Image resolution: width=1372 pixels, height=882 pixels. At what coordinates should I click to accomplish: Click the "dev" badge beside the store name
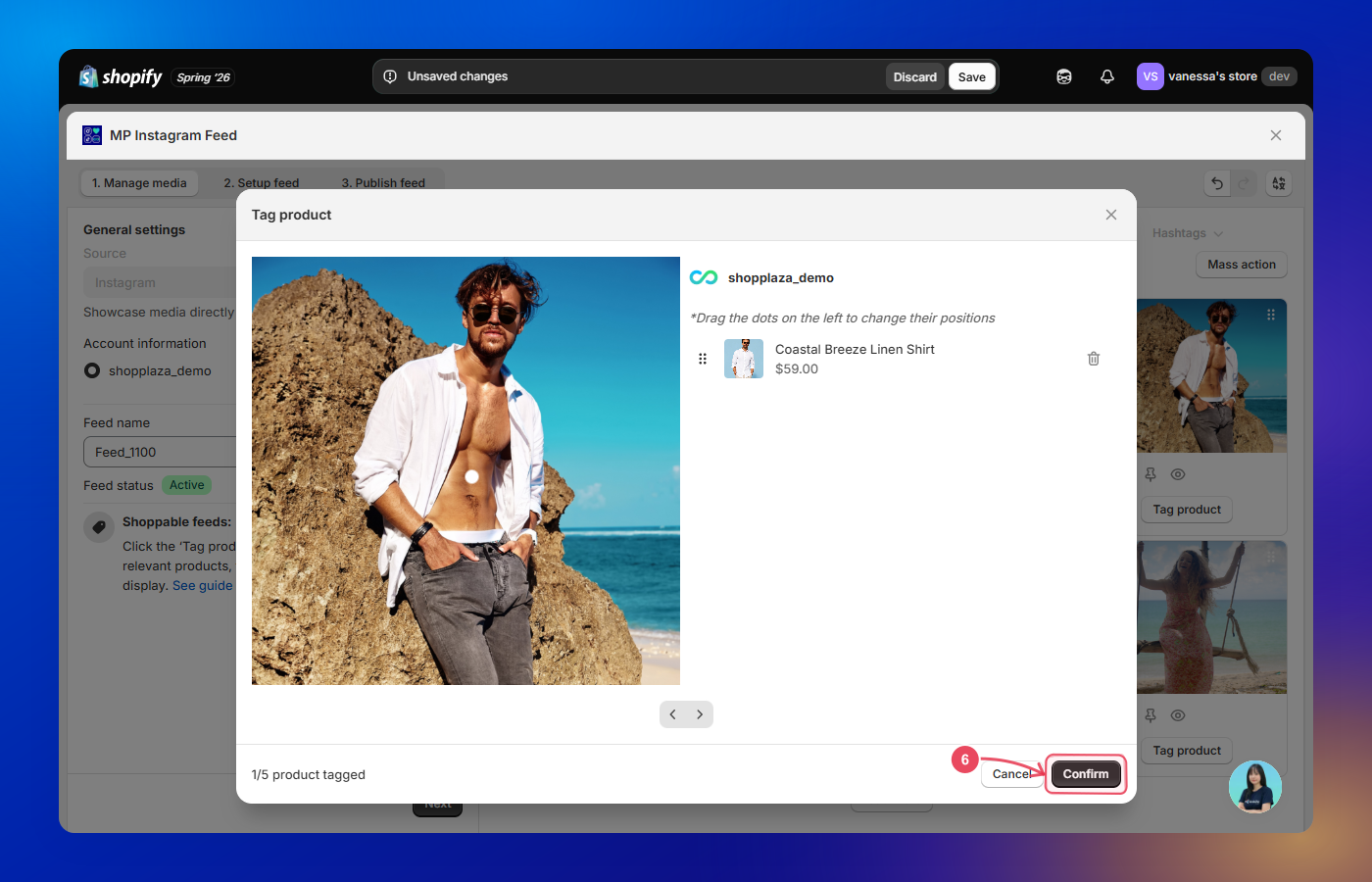tap(1279, 76)
